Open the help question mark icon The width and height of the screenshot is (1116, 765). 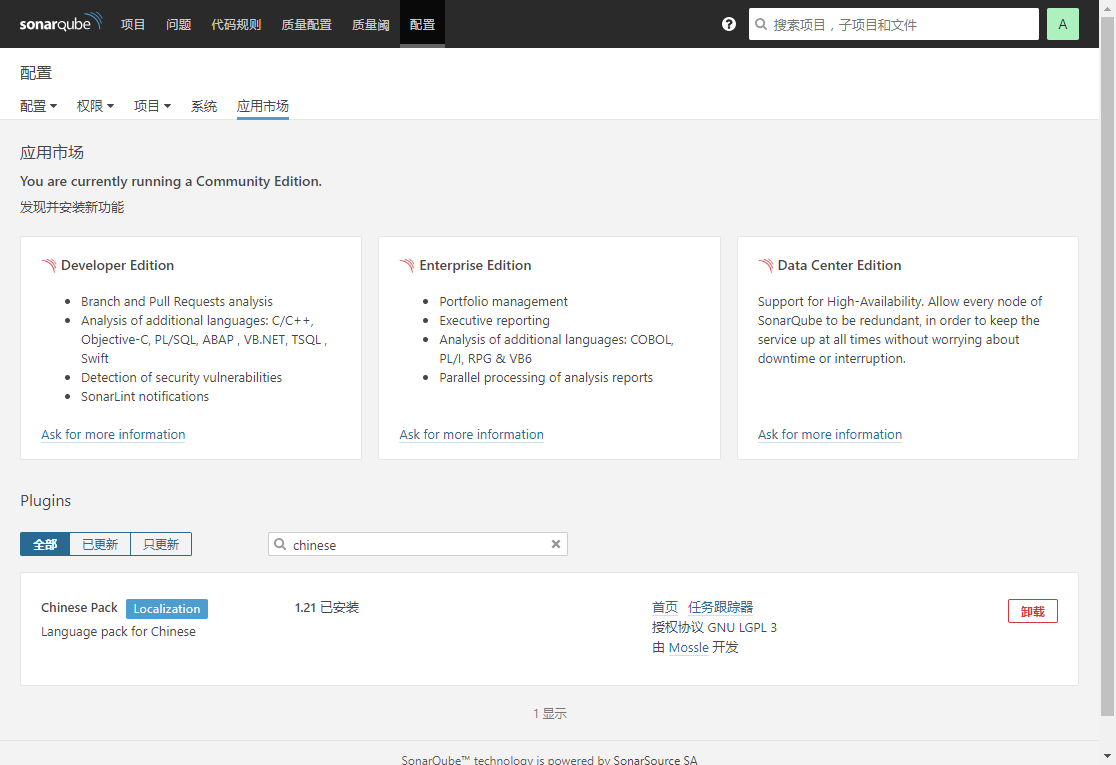pos(729,24)
